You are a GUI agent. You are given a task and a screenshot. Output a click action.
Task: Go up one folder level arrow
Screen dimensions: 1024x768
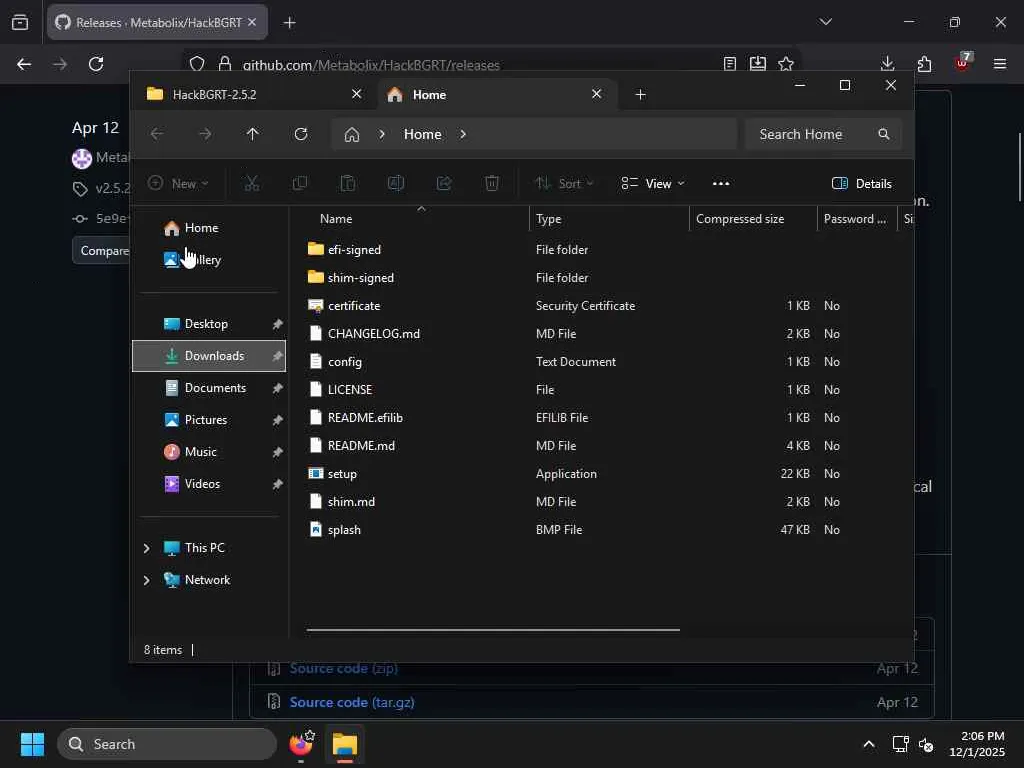(253, 134)
